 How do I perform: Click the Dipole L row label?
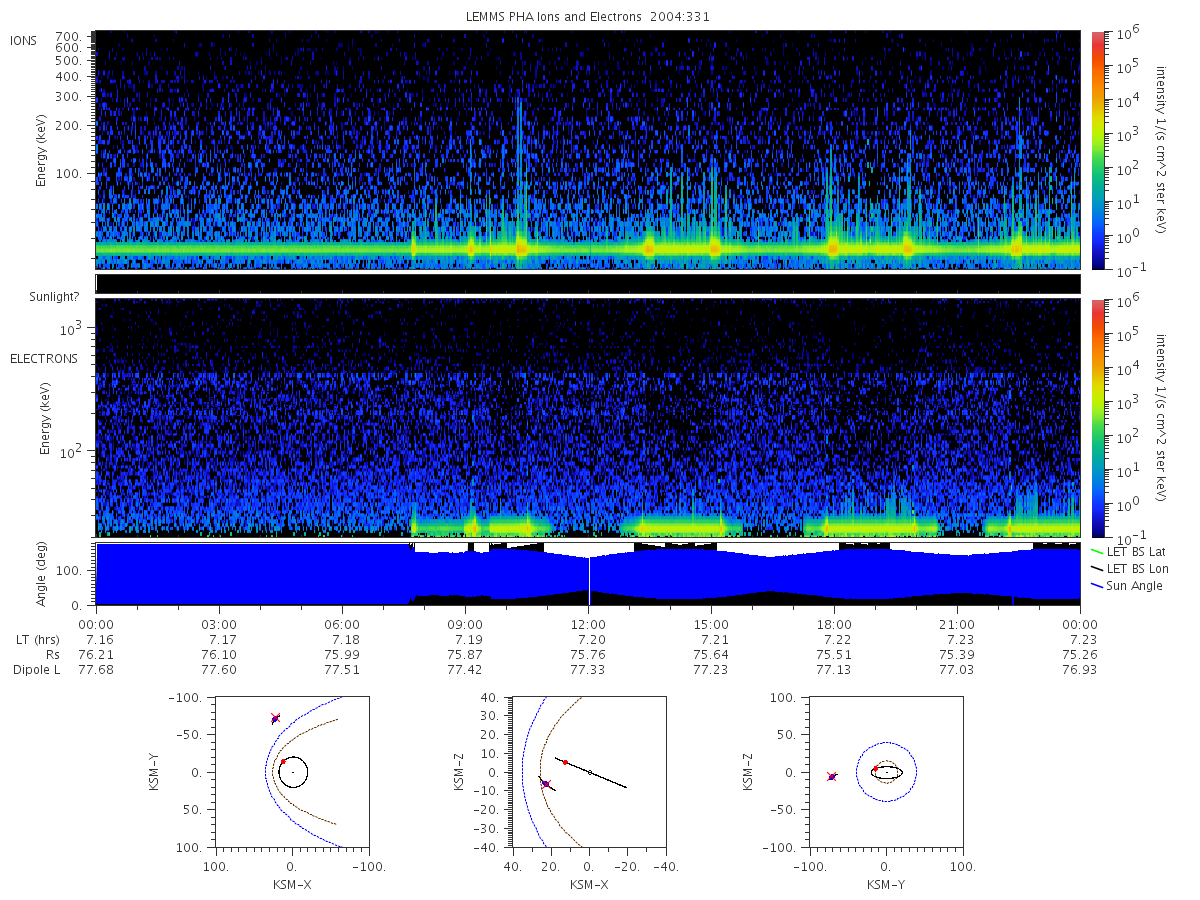pos(37,669)
